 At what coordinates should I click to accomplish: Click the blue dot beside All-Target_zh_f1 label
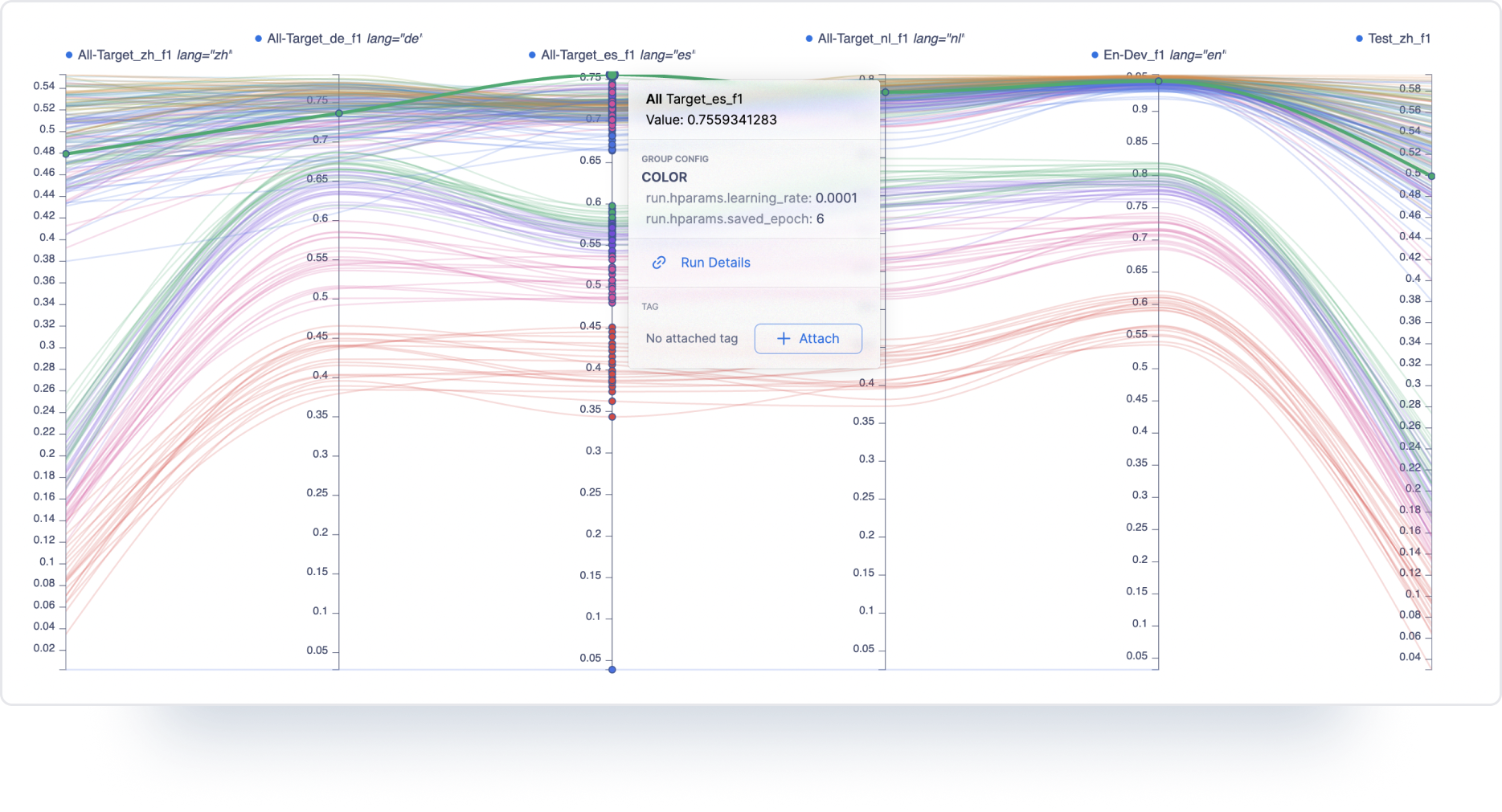click(69, 55)
